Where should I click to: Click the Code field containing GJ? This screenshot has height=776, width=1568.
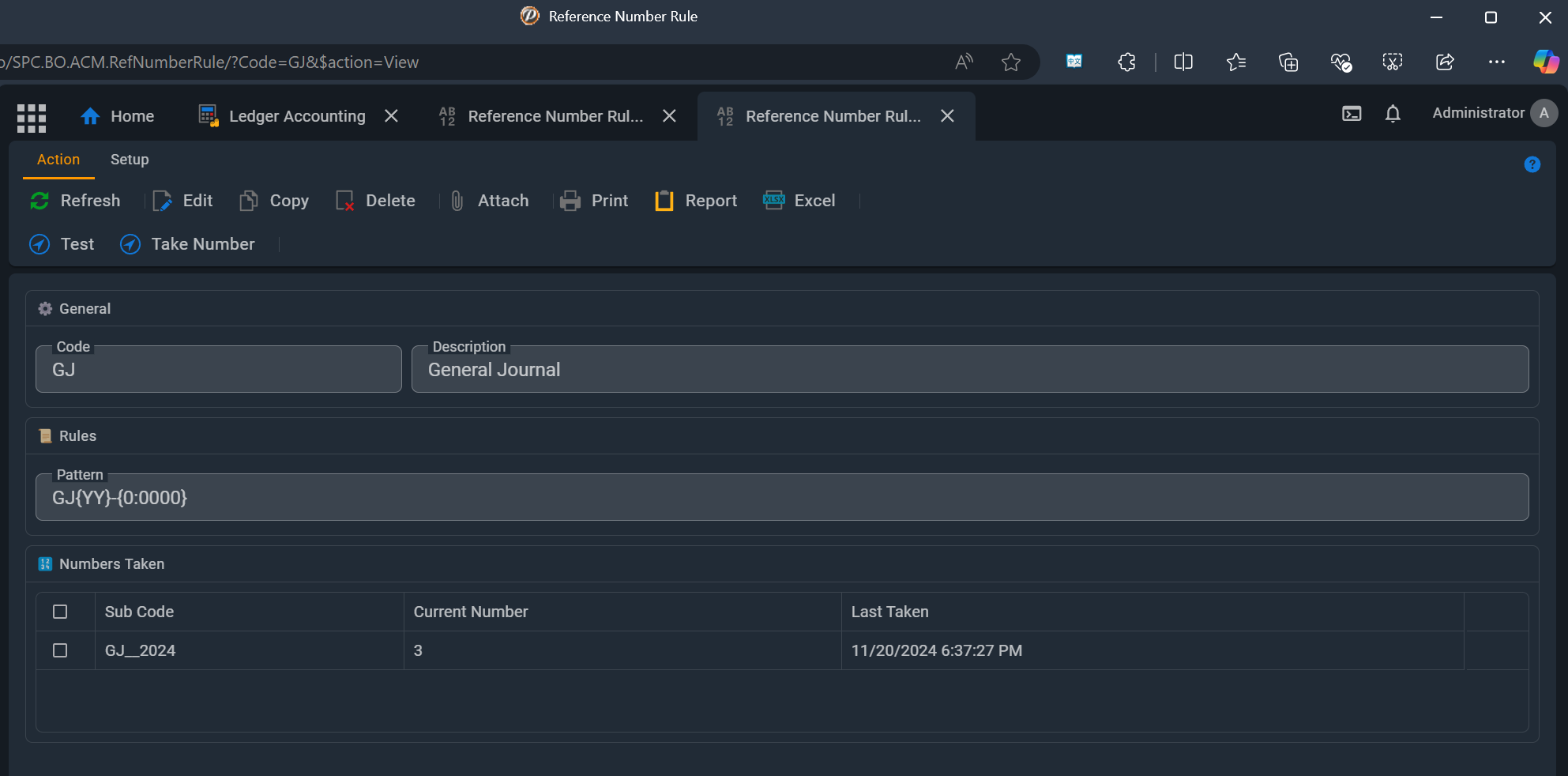point(219,369)
